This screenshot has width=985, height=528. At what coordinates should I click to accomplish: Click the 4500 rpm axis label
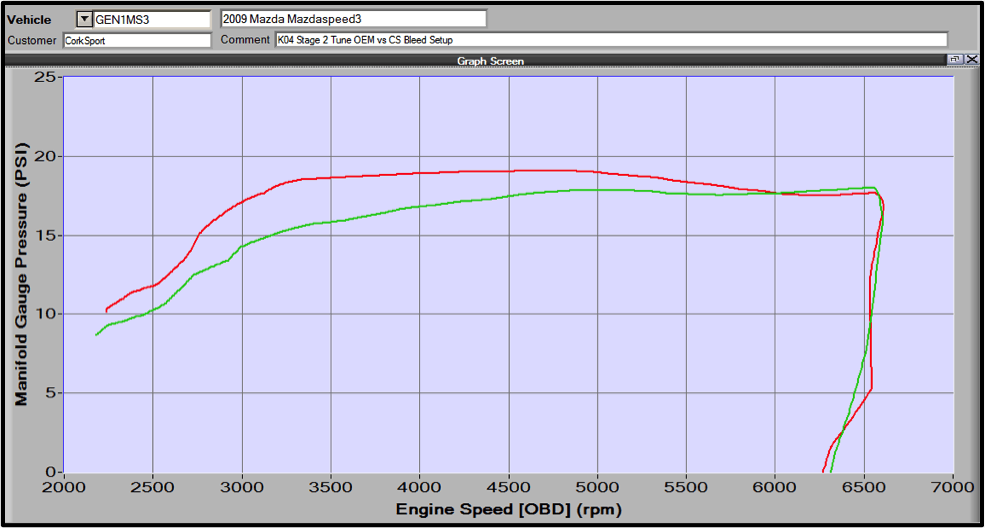[509, 487]
